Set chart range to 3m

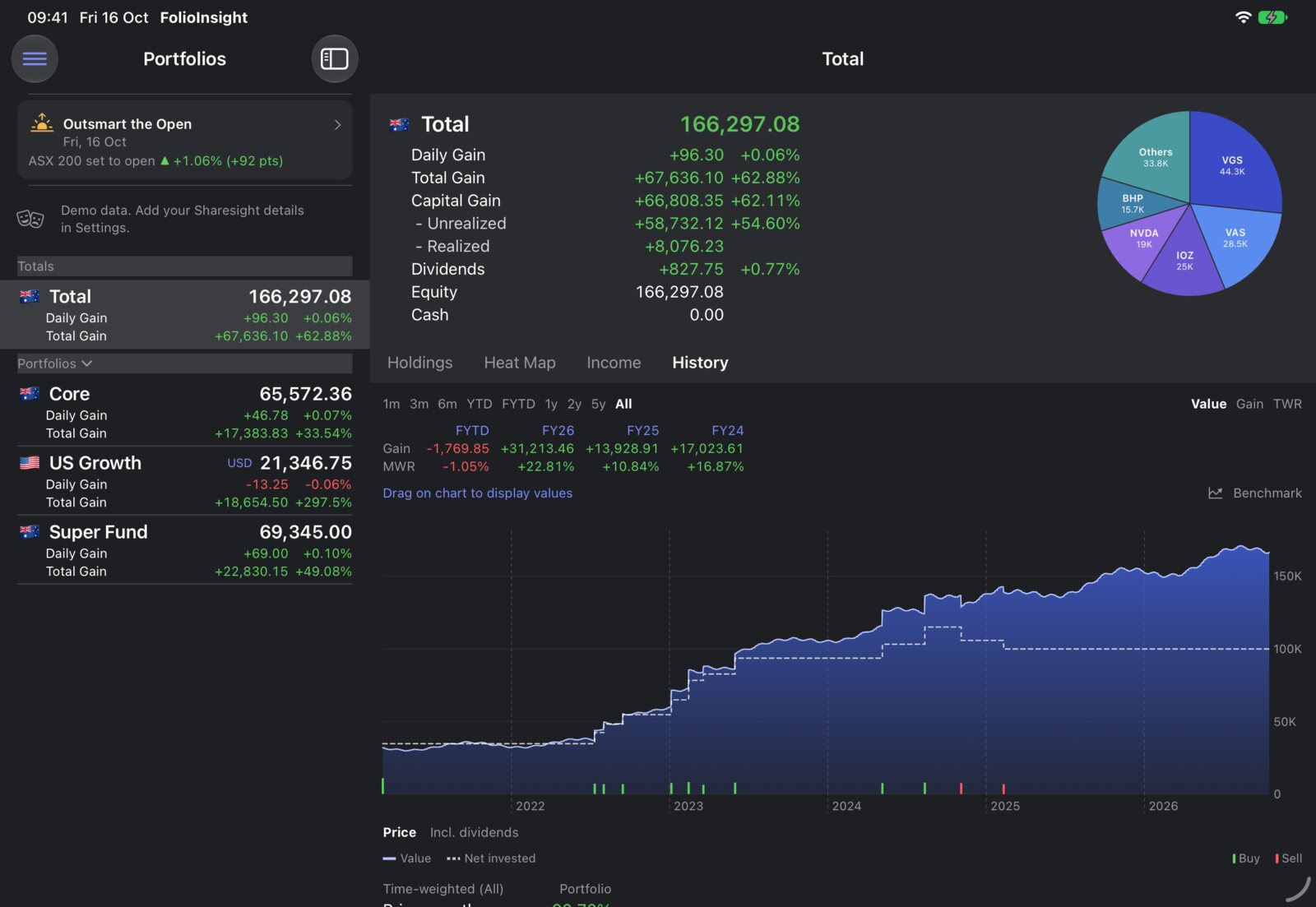(419, 404)
